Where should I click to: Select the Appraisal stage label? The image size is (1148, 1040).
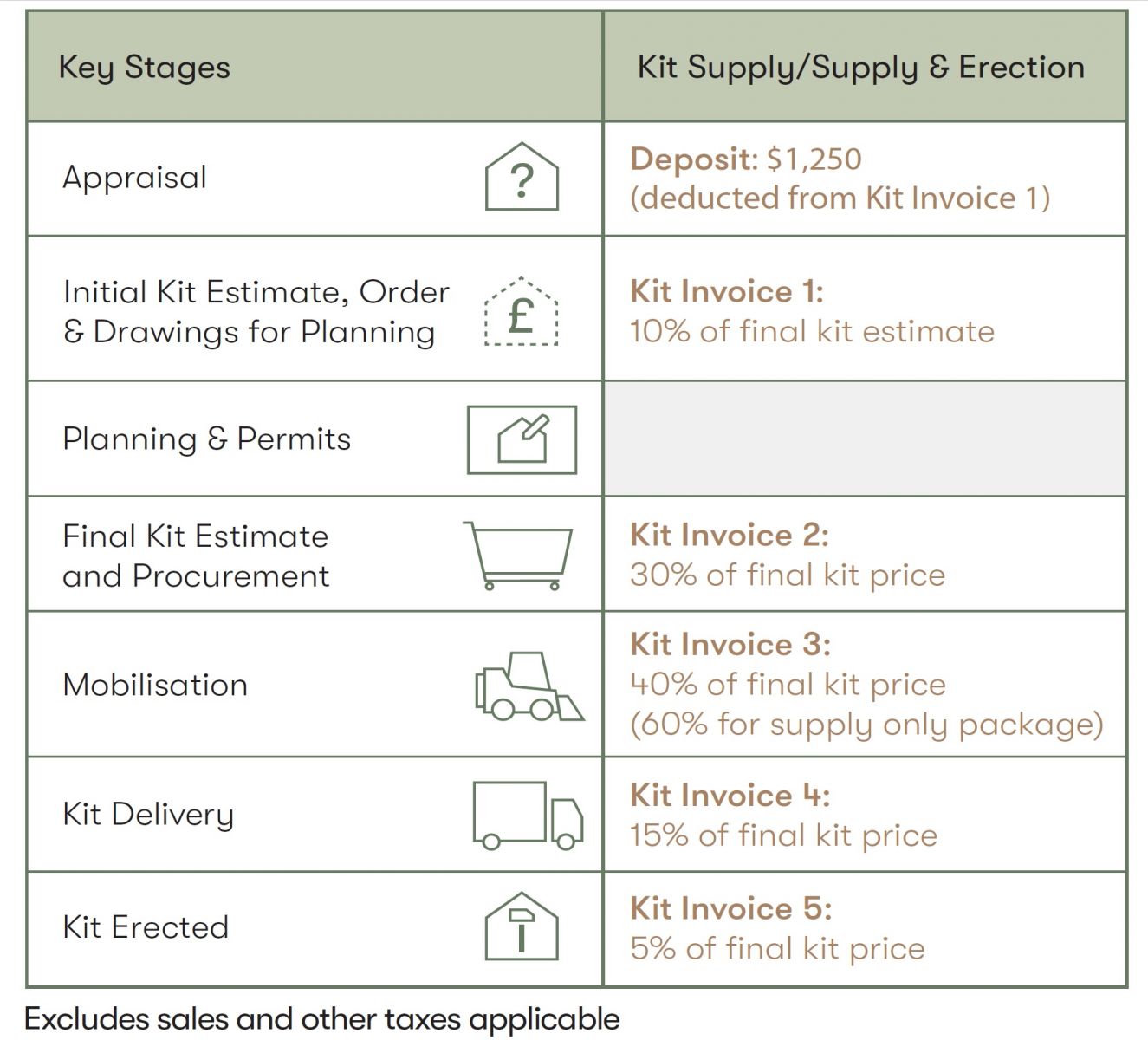(x=135, y=178)
